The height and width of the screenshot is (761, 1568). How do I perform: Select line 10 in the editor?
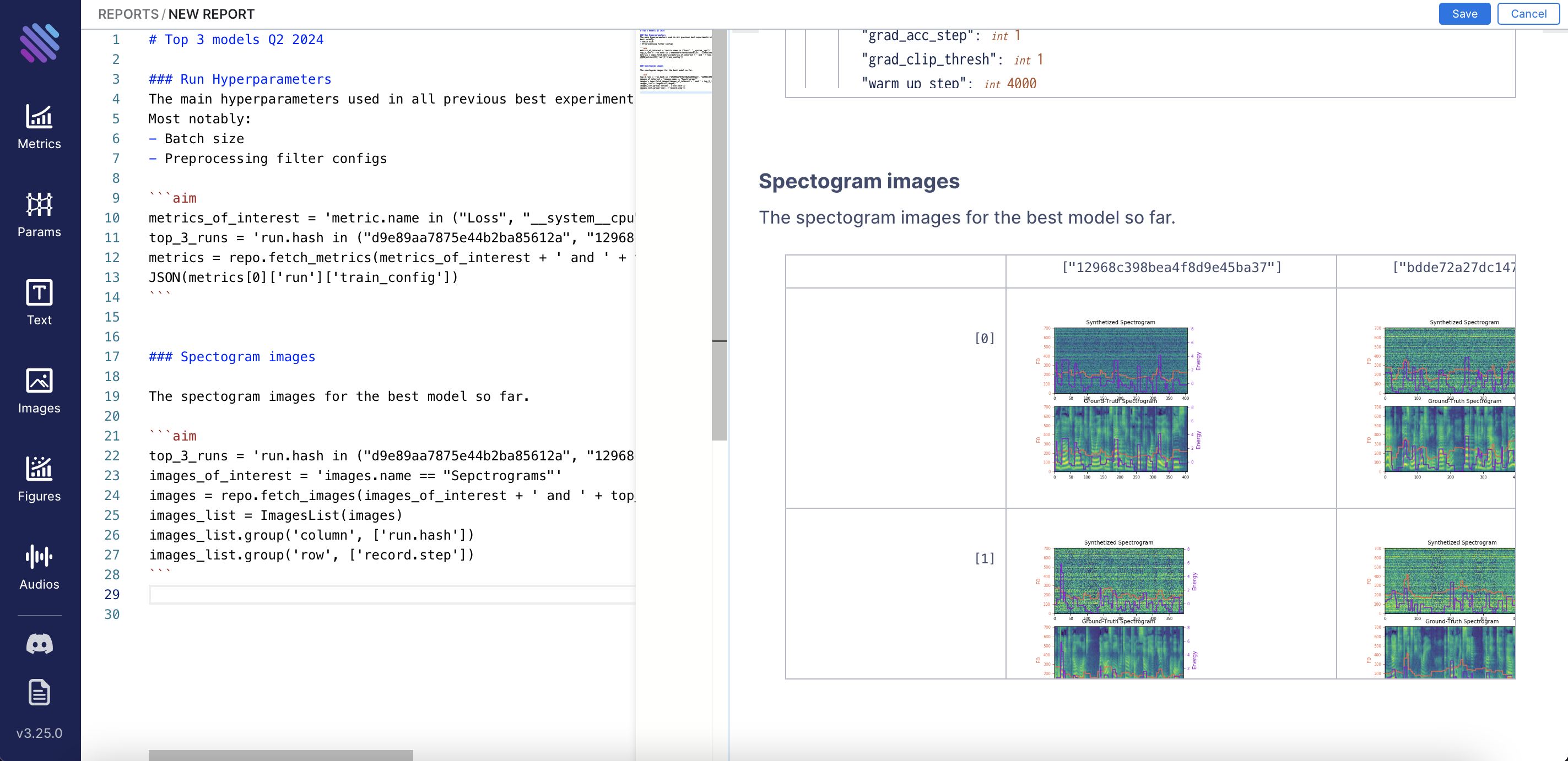(115, 217)
